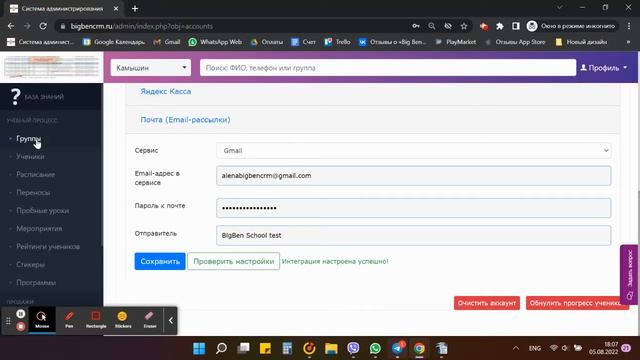
Task: Open Chrome three-dot menu
Action: (629, 26)
